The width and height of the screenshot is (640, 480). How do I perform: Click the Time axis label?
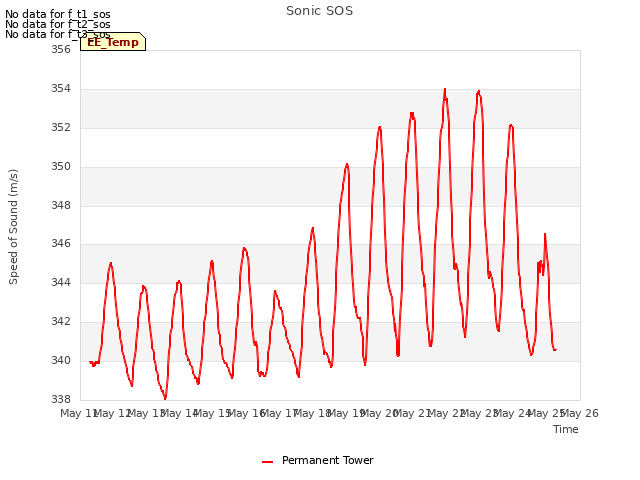pos(566,429)
